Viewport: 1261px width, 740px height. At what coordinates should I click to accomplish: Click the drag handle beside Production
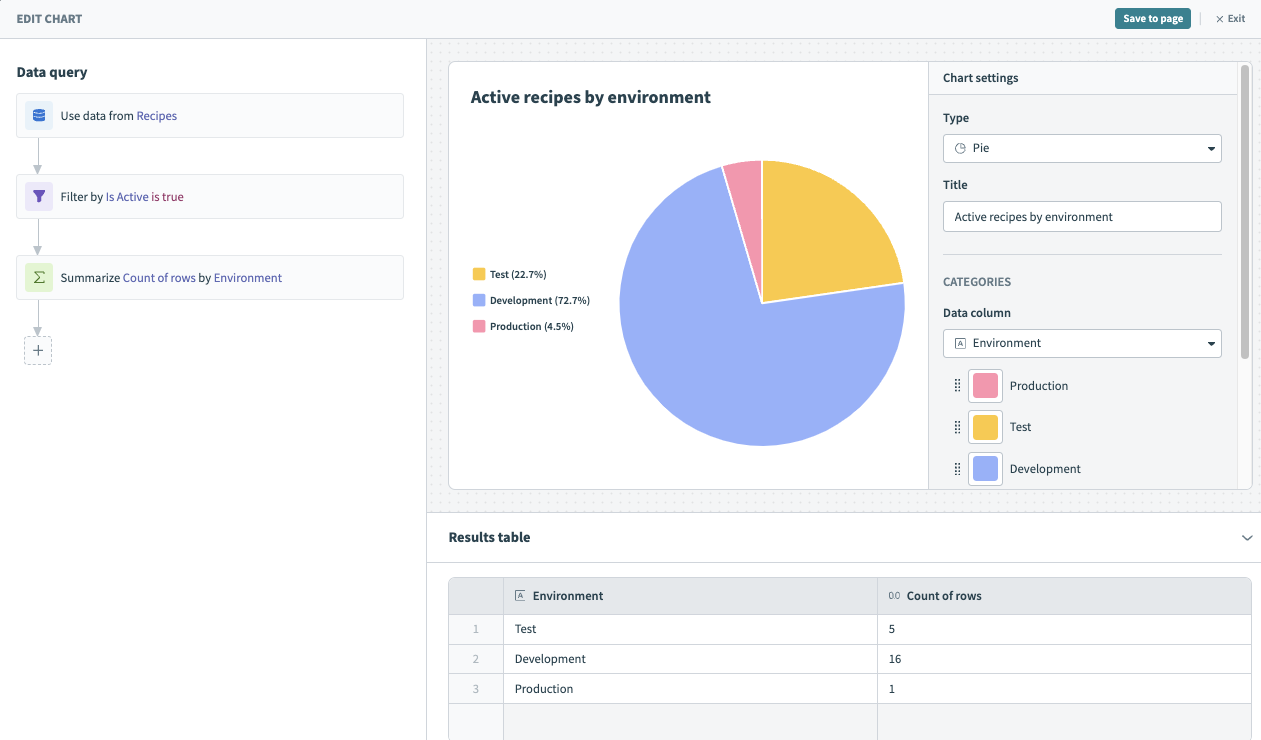tap(957, 386)
